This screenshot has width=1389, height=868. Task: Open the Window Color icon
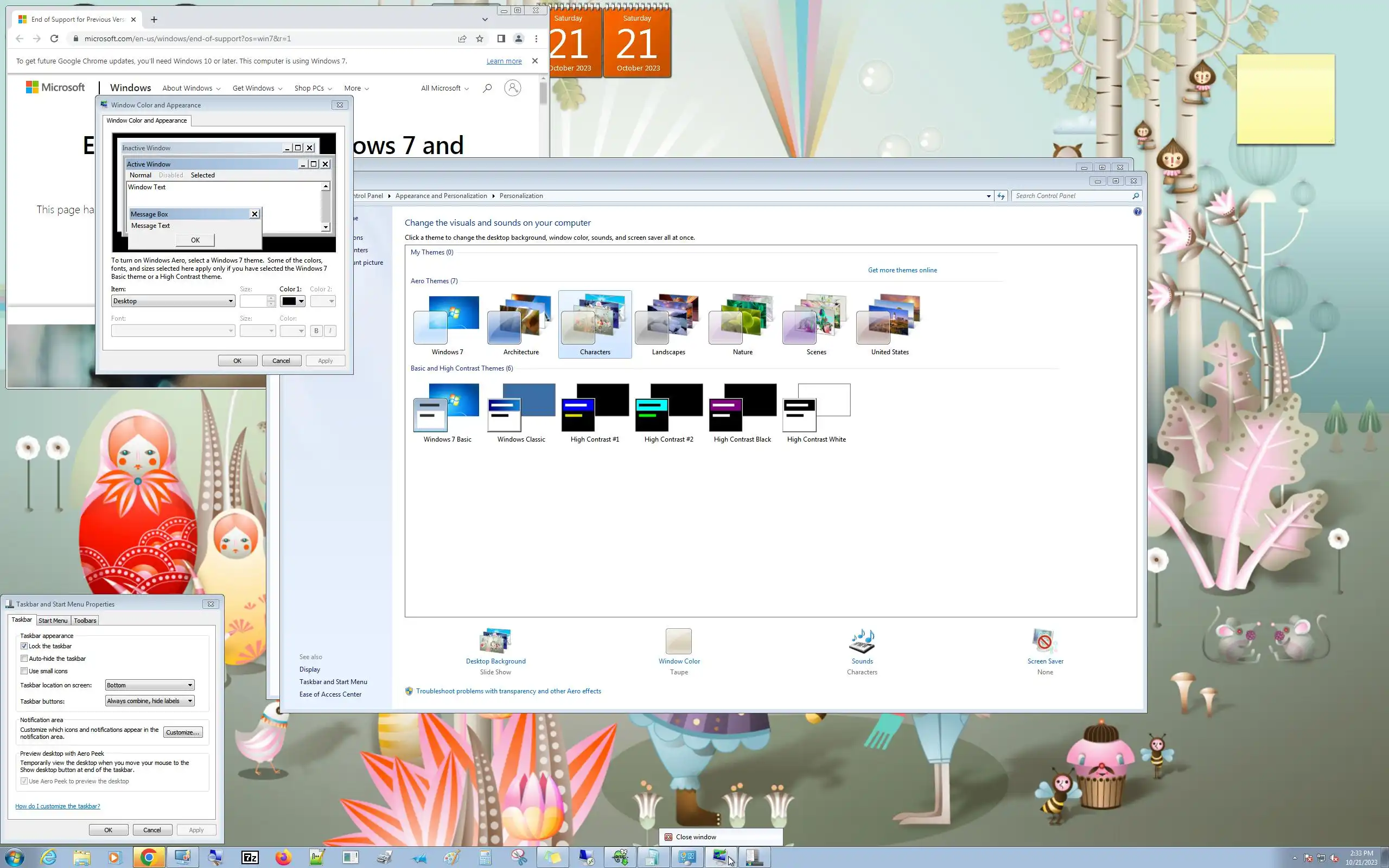(x=678, y=642)
